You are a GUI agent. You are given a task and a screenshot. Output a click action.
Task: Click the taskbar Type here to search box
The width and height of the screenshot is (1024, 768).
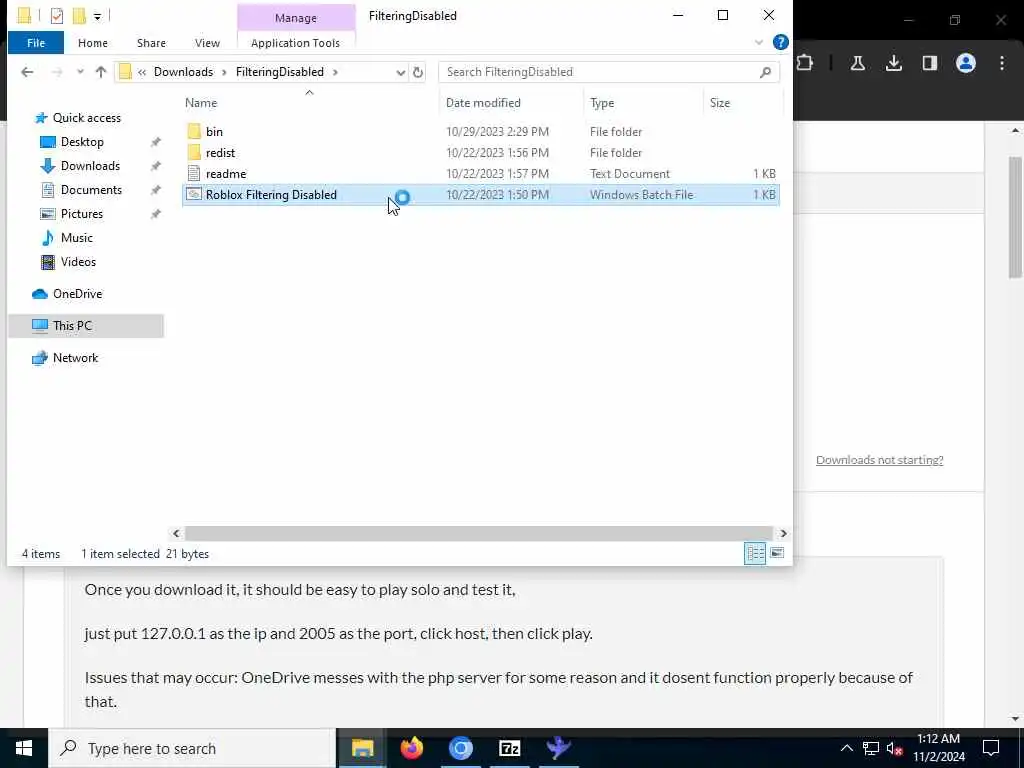[191, 748]
